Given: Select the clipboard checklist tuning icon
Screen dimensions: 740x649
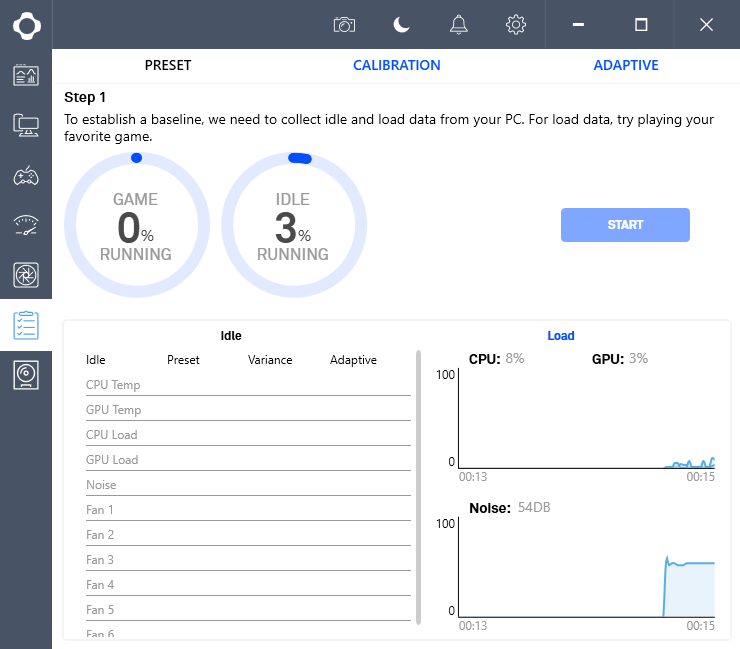Looking at the screenshot, I should click(x=26, y=325).
